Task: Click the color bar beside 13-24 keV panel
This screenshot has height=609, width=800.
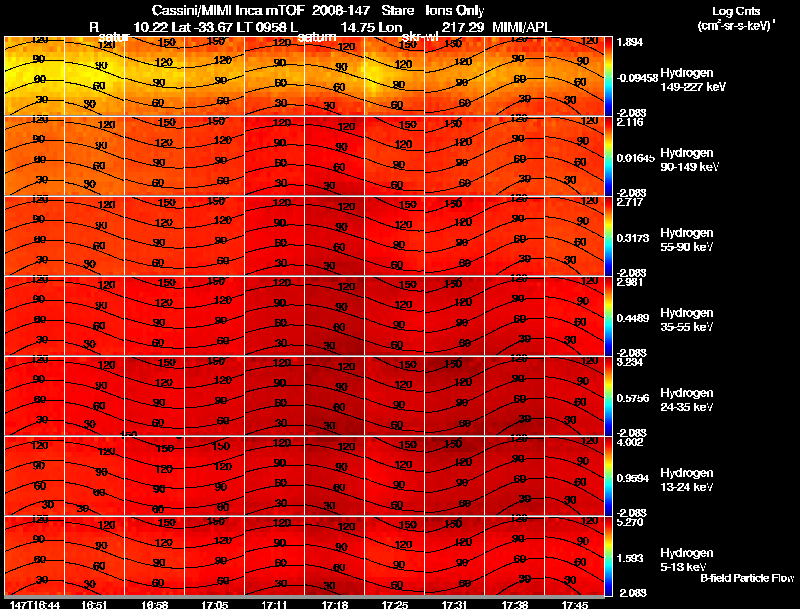Action: 608,476
